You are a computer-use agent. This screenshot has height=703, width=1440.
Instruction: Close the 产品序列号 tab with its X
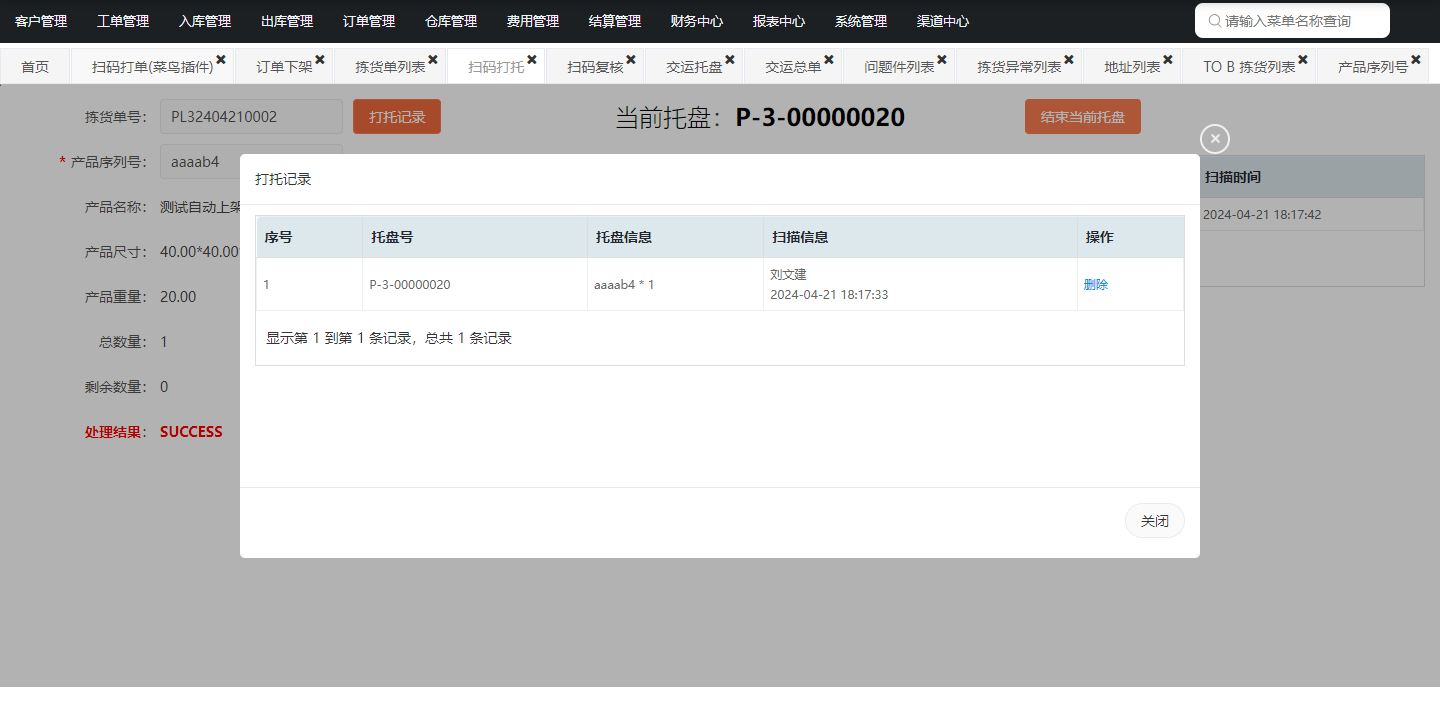coord(1416,60)
